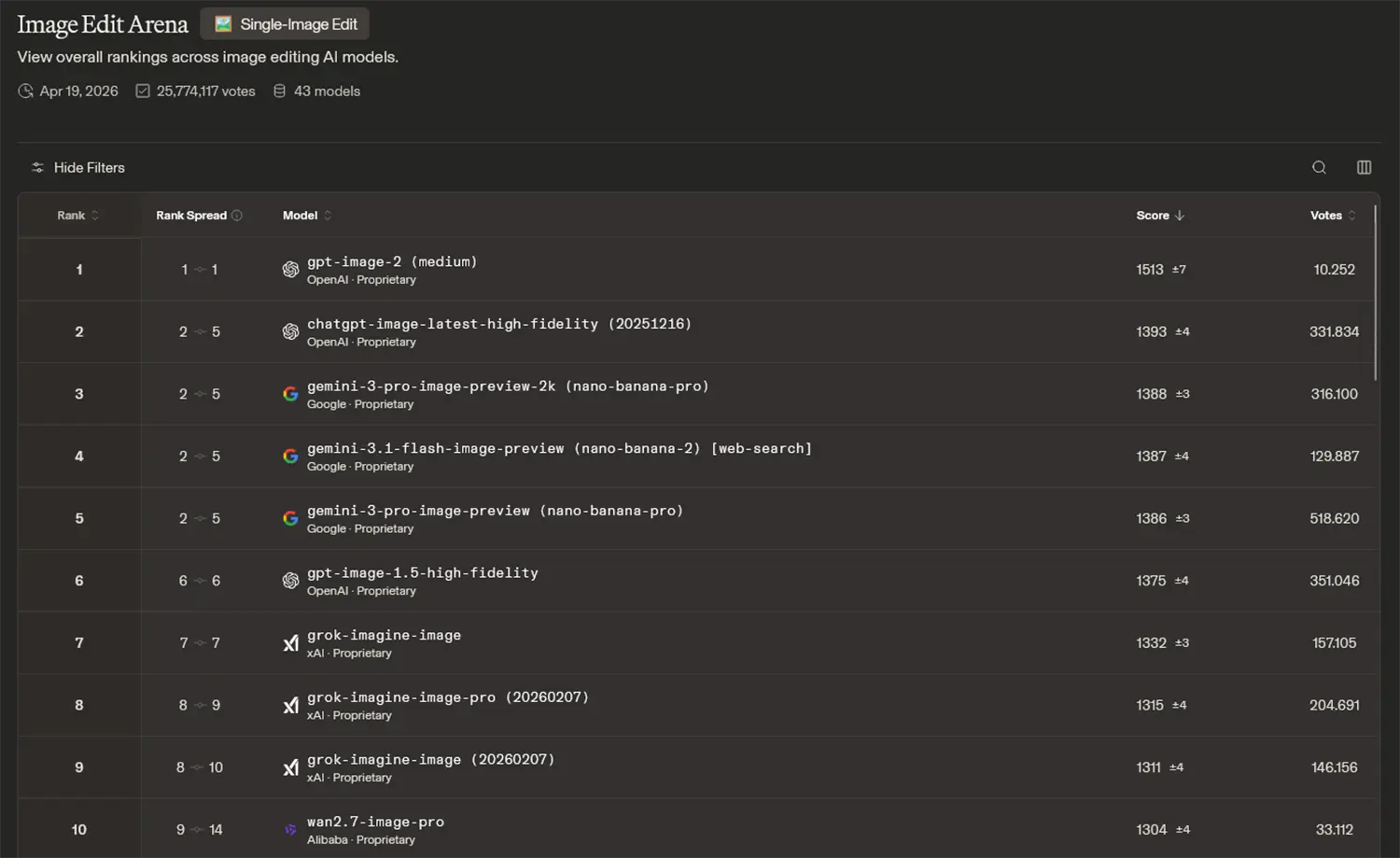
Task: Click the Image Edit Arena heading
Action: pos(103,24)
